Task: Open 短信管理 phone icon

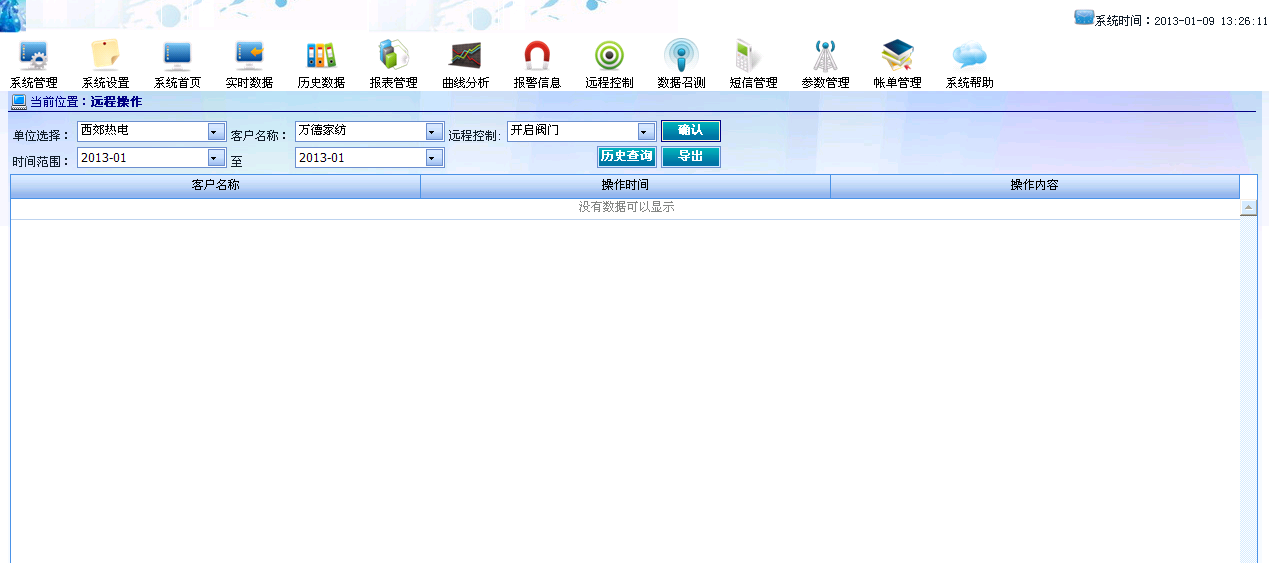Action: coord(753,56)
